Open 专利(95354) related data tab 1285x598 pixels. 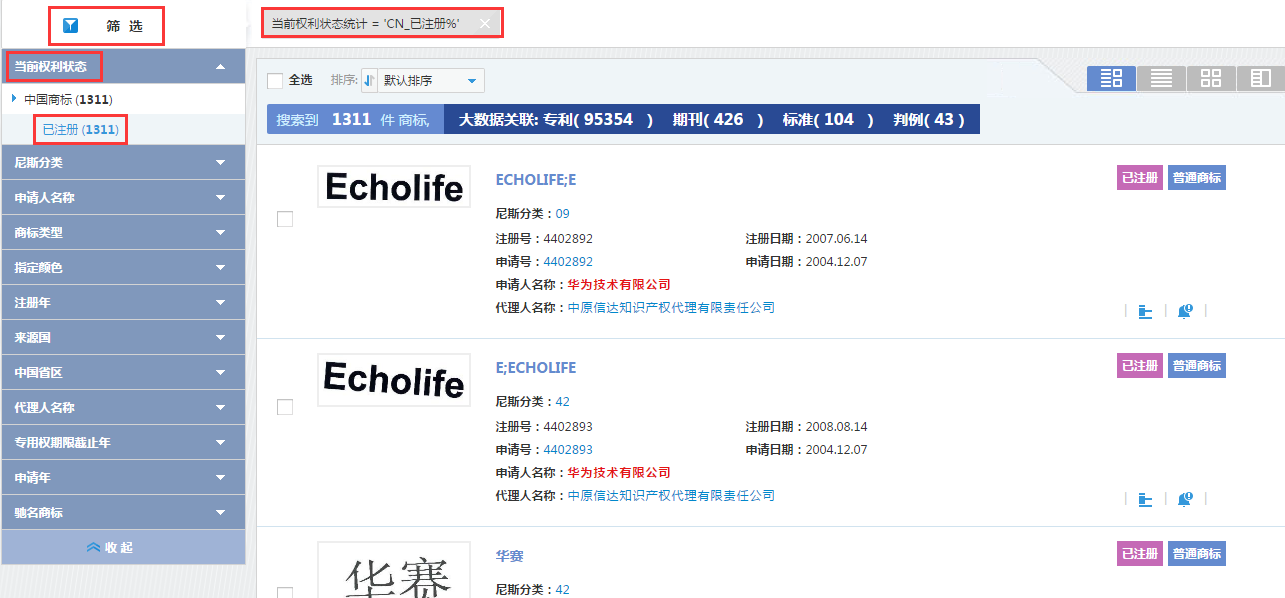[598, 120]
